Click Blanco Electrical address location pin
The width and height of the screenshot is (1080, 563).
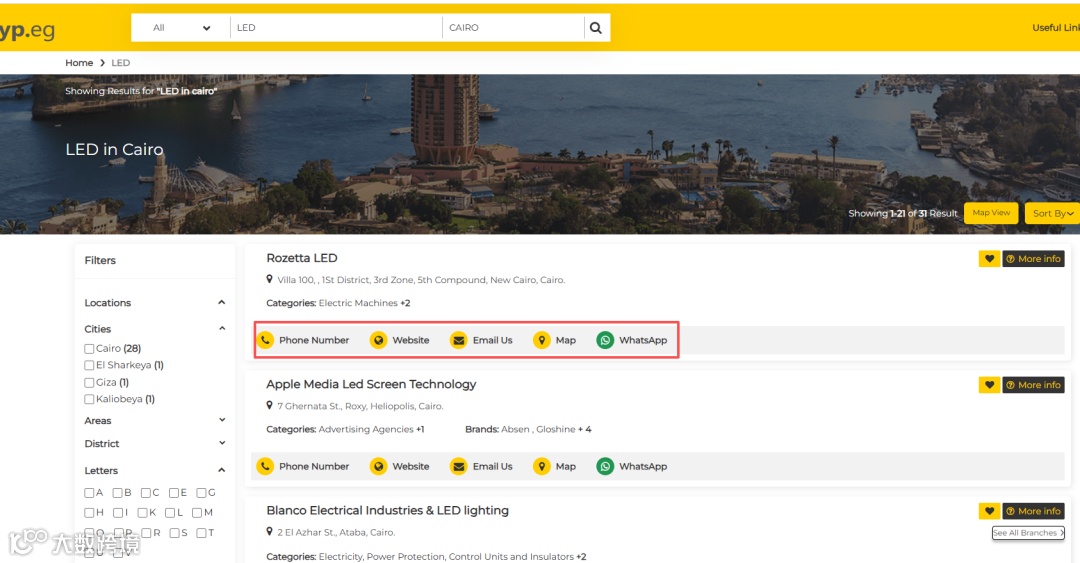click(269, 531)
